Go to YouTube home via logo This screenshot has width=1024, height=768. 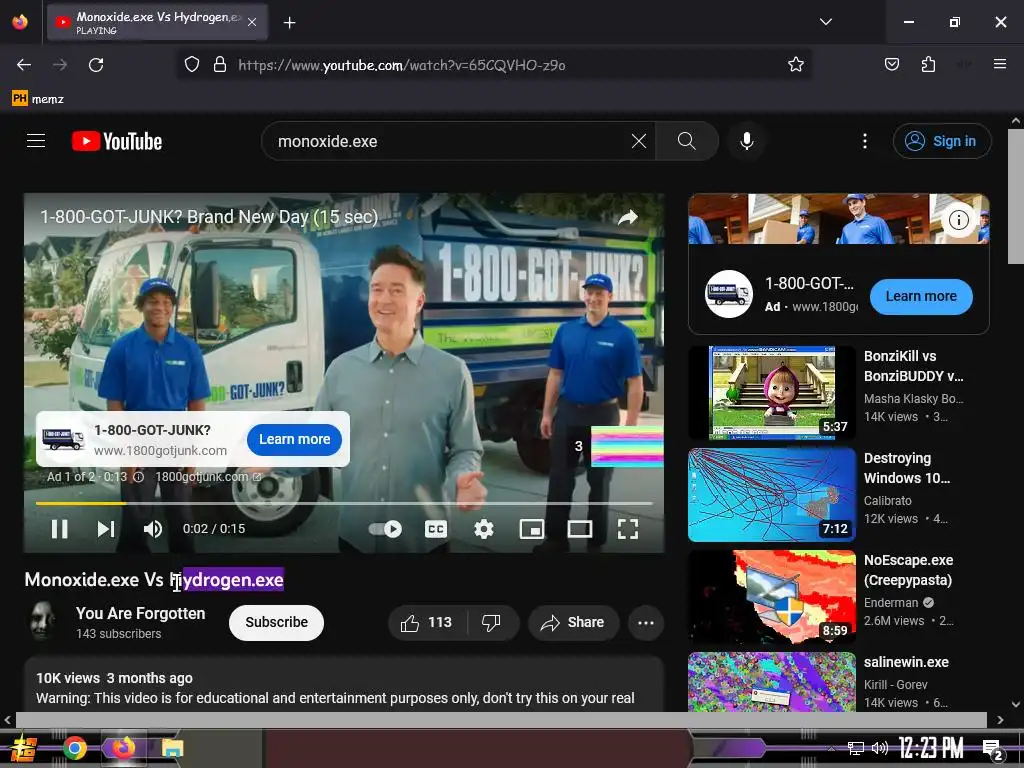click(x=117, y=141)
